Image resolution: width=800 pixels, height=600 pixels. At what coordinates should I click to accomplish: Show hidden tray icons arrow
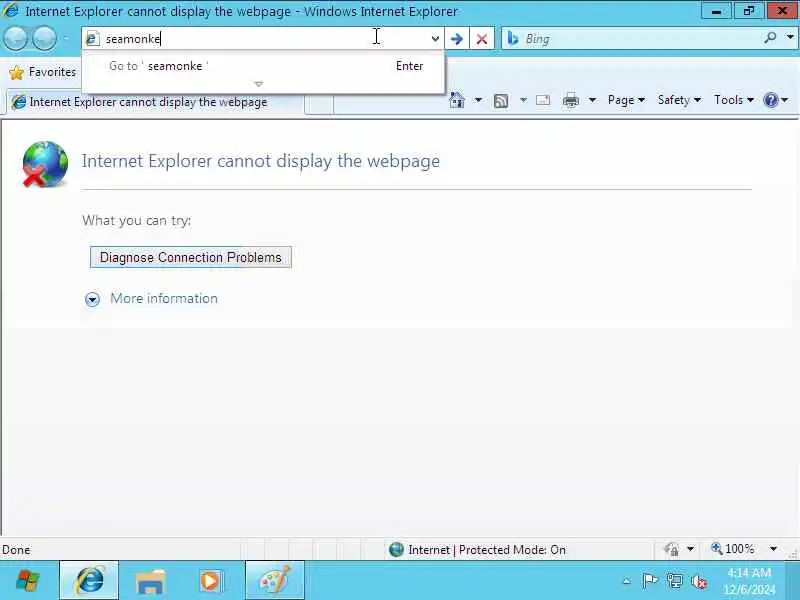(627, 581)
